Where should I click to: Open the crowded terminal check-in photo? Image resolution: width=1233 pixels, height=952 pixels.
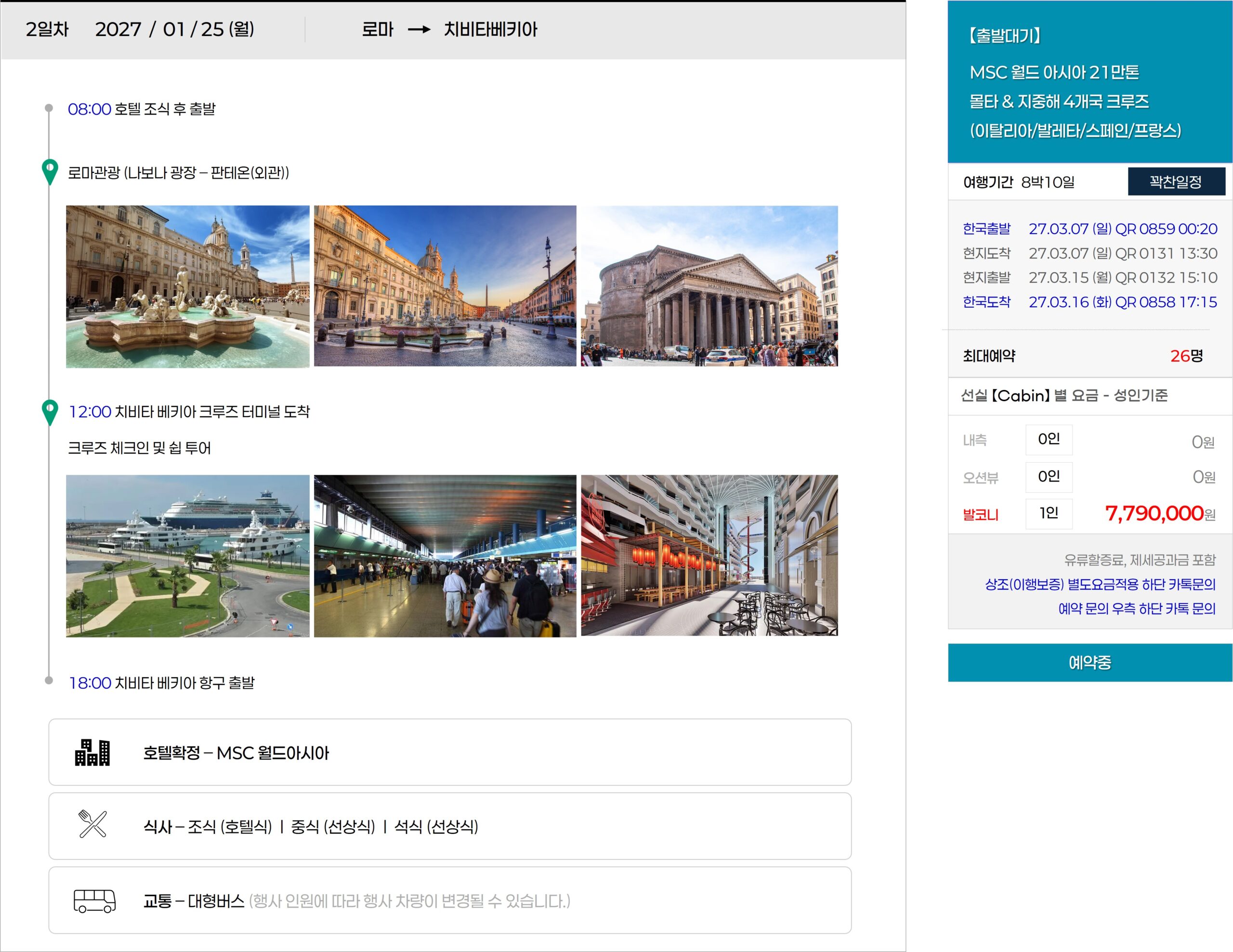click(445, 556)
